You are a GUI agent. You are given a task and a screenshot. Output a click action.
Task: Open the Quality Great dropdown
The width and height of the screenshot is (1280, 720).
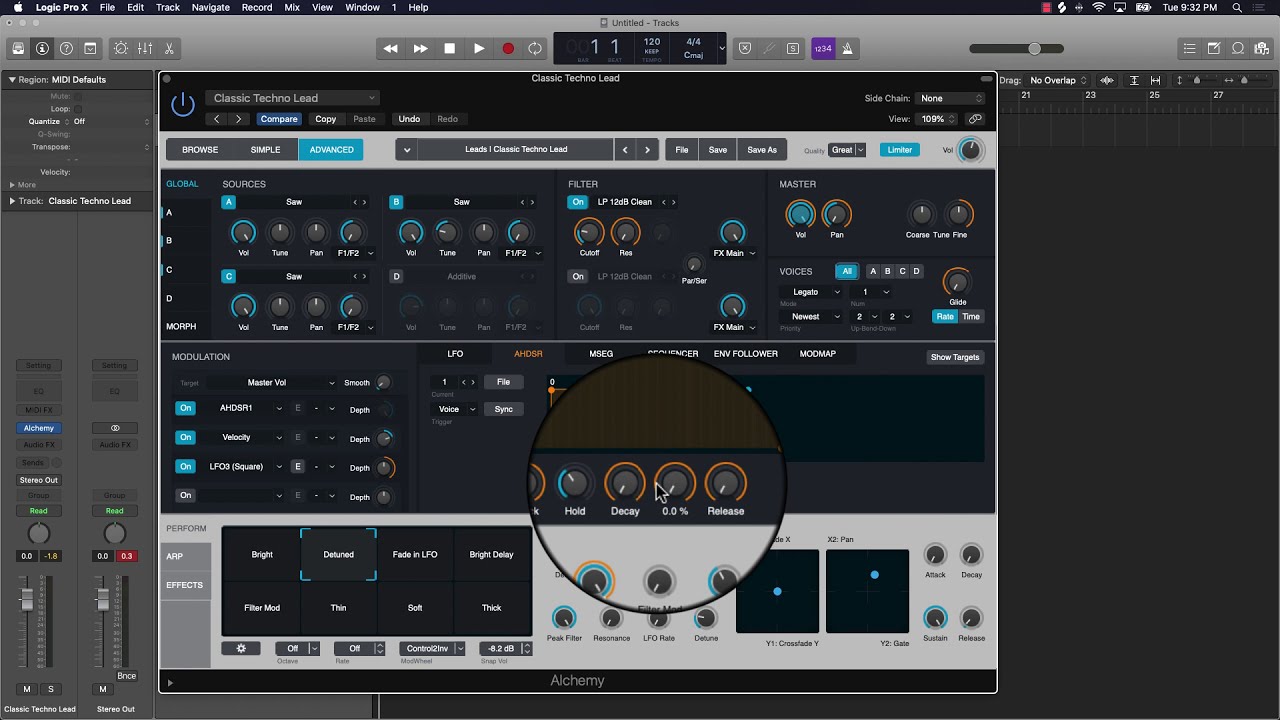[848, 150]
